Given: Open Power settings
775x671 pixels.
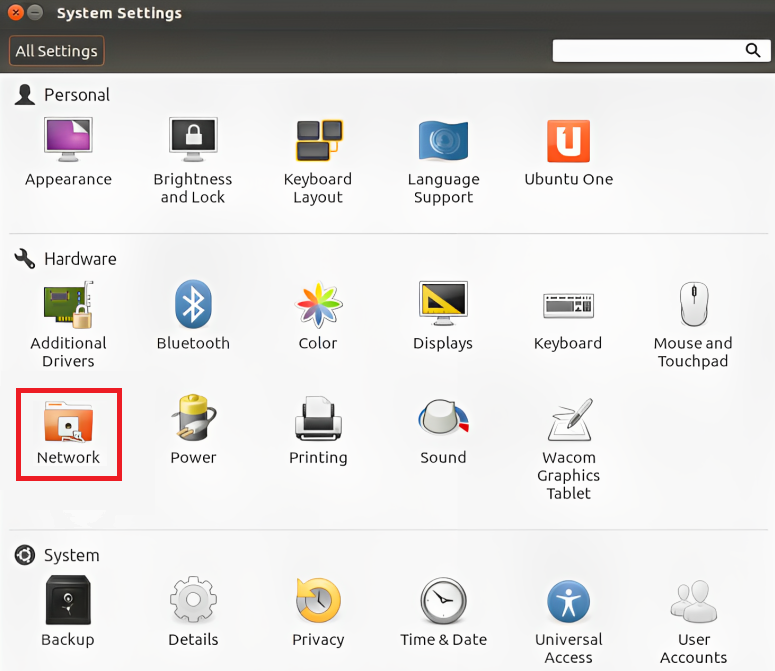Looking at the screenshot, I should pyautogui.click(x=193, y=430).
